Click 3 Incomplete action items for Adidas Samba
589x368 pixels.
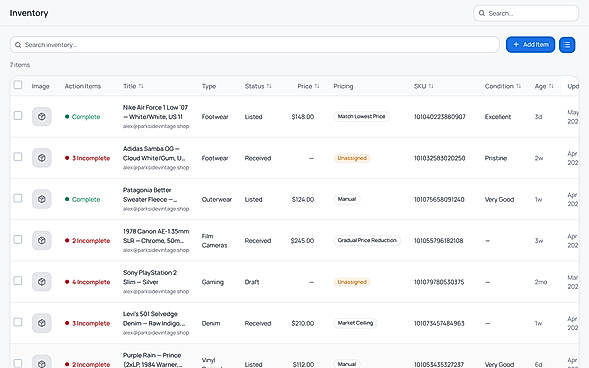pyautogui.click(x=88, y=158)
